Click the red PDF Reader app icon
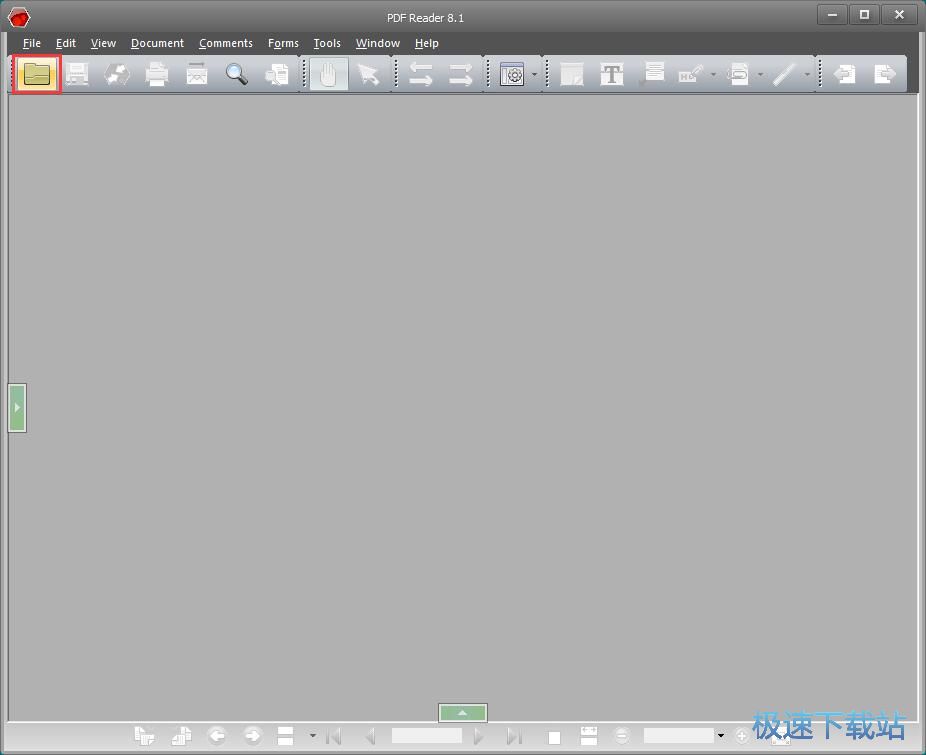This screenshot has width=926, height=755. coord(19,17)
